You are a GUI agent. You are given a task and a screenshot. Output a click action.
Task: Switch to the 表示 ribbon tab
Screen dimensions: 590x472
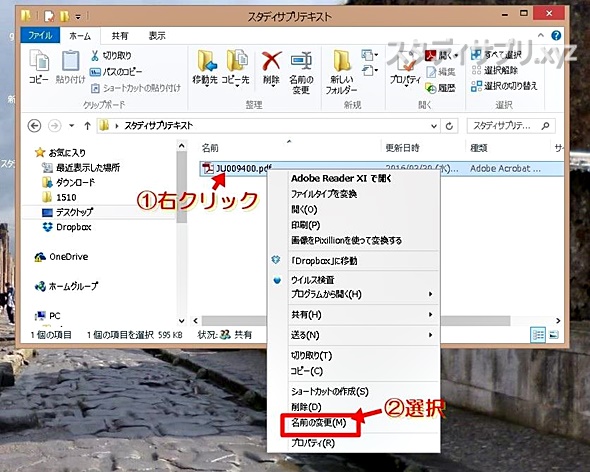[157, 36]
